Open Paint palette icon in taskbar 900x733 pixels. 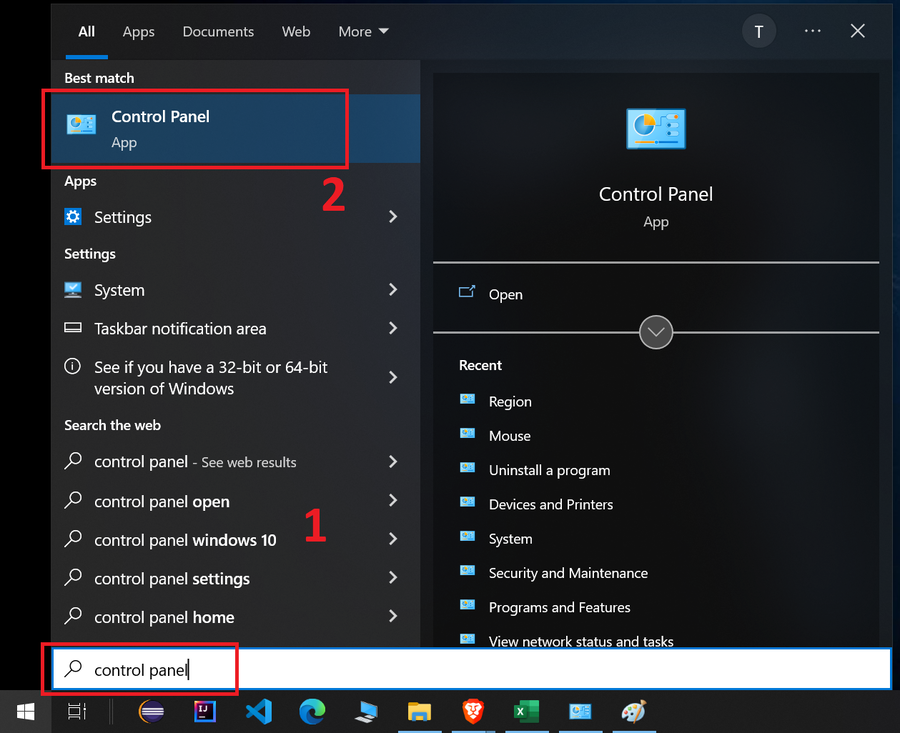pos(634,712)
